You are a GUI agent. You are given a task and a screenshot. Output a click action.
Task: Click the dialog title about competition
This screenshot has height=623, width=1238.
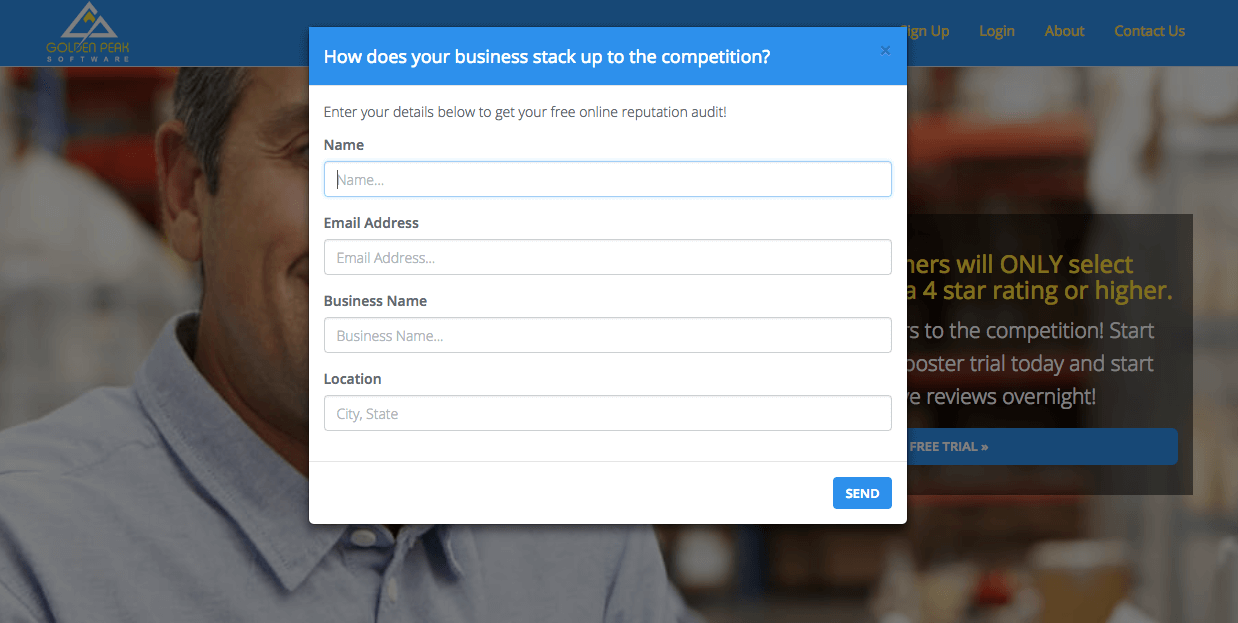tap(547, 57)
